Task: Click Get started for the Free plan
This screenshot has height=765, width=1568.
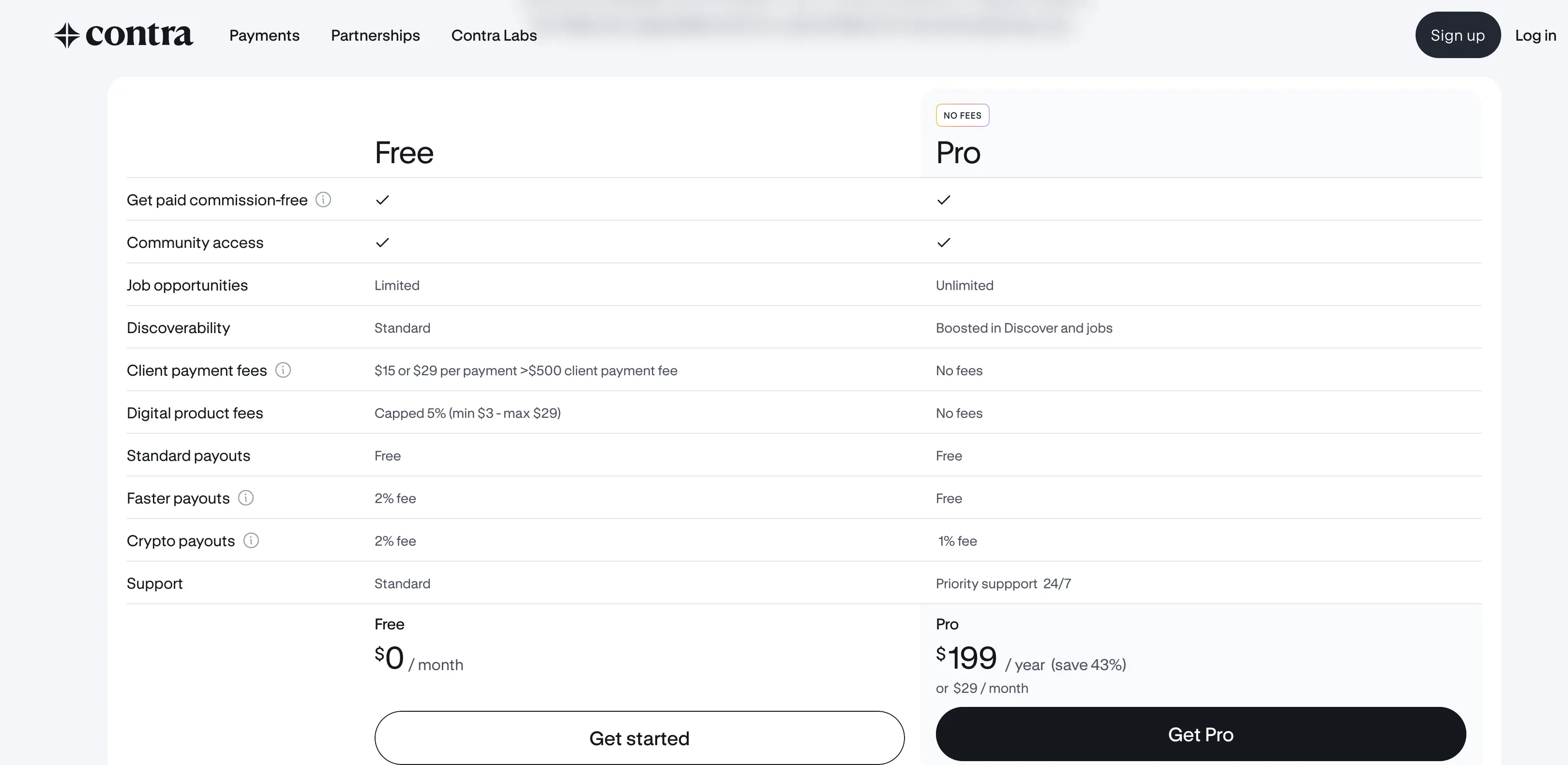Action: [640, 737]
